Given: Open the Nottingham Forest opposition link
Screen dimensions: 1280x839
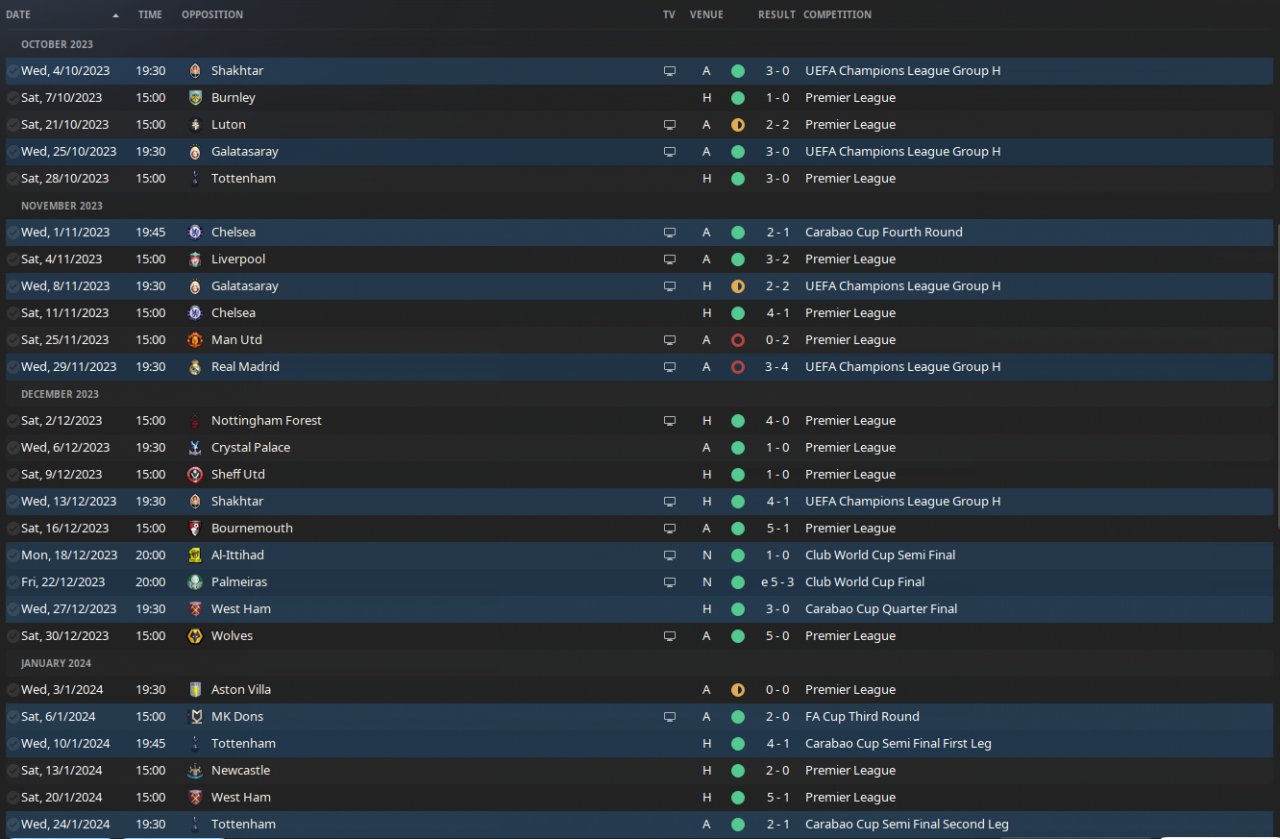Looking at the screenshot, I should click(x=266, y=421).
